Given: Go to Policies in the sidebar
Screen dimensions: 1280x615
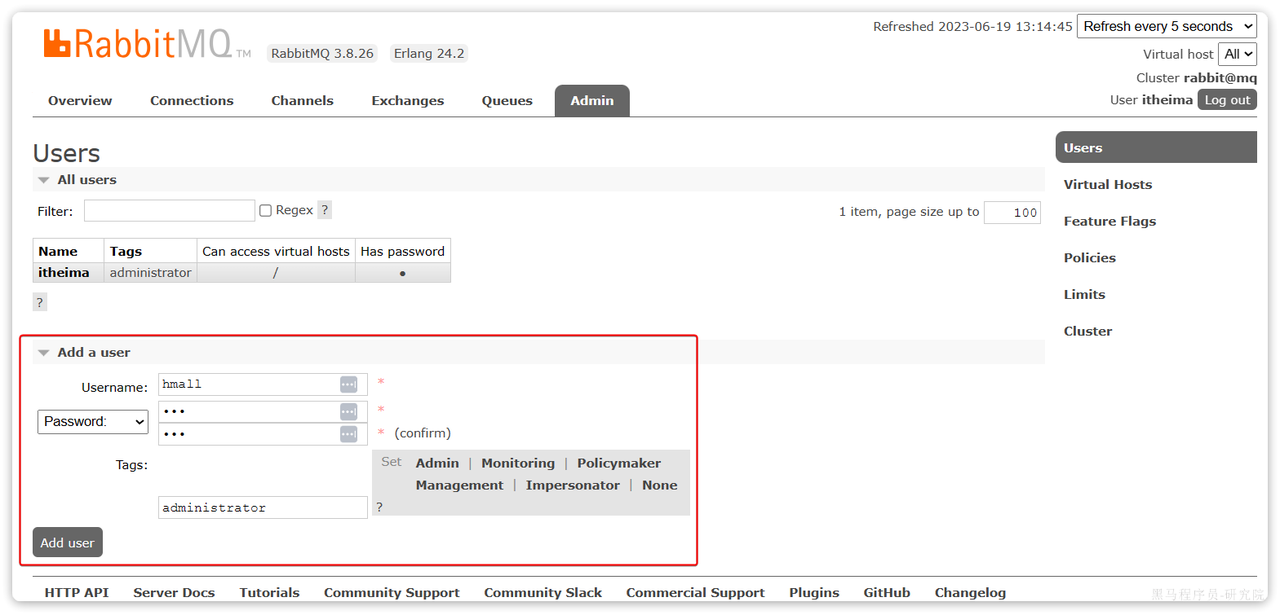Looking at the screenshot, I should coord(1090,258).
